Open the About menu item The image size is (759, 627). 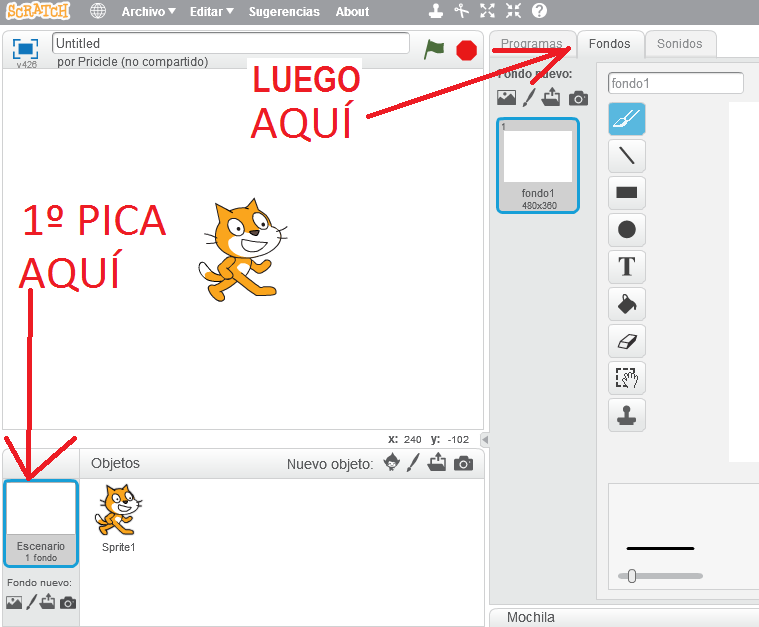tap(352, 12)
